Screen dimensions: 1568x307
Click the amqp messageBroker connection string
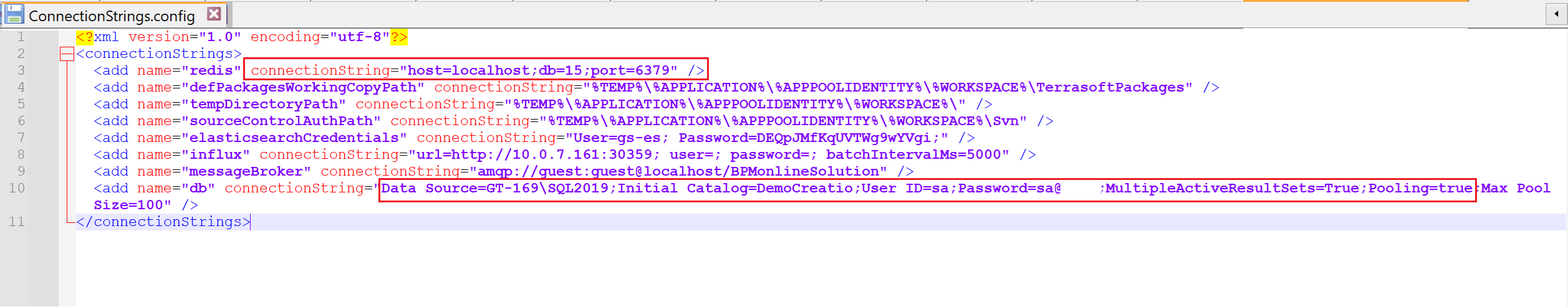[x=680, y=172]
